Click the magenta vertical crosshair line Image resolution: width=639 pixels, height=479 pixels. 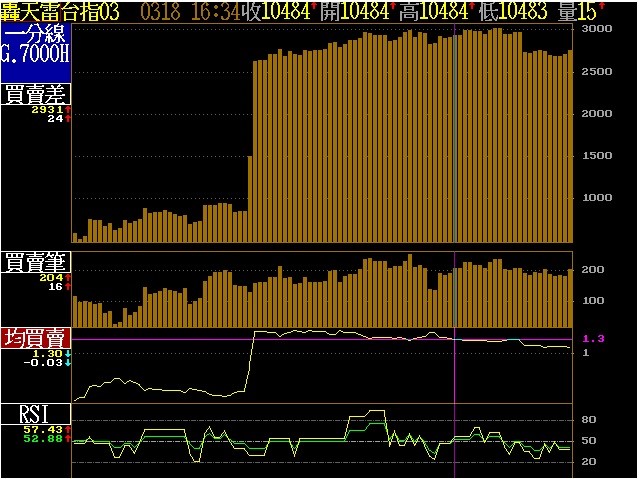coord(455,200)
